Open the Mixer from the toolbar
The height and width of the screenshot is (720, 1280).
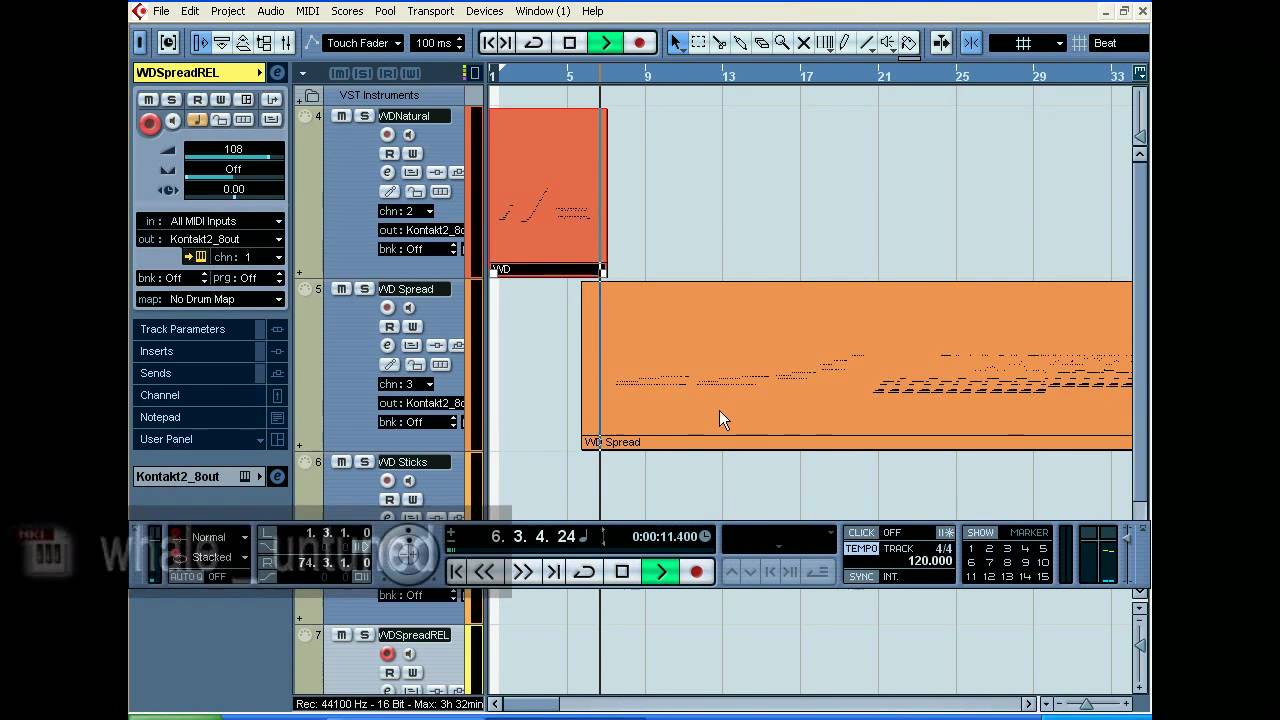point(286,43)
